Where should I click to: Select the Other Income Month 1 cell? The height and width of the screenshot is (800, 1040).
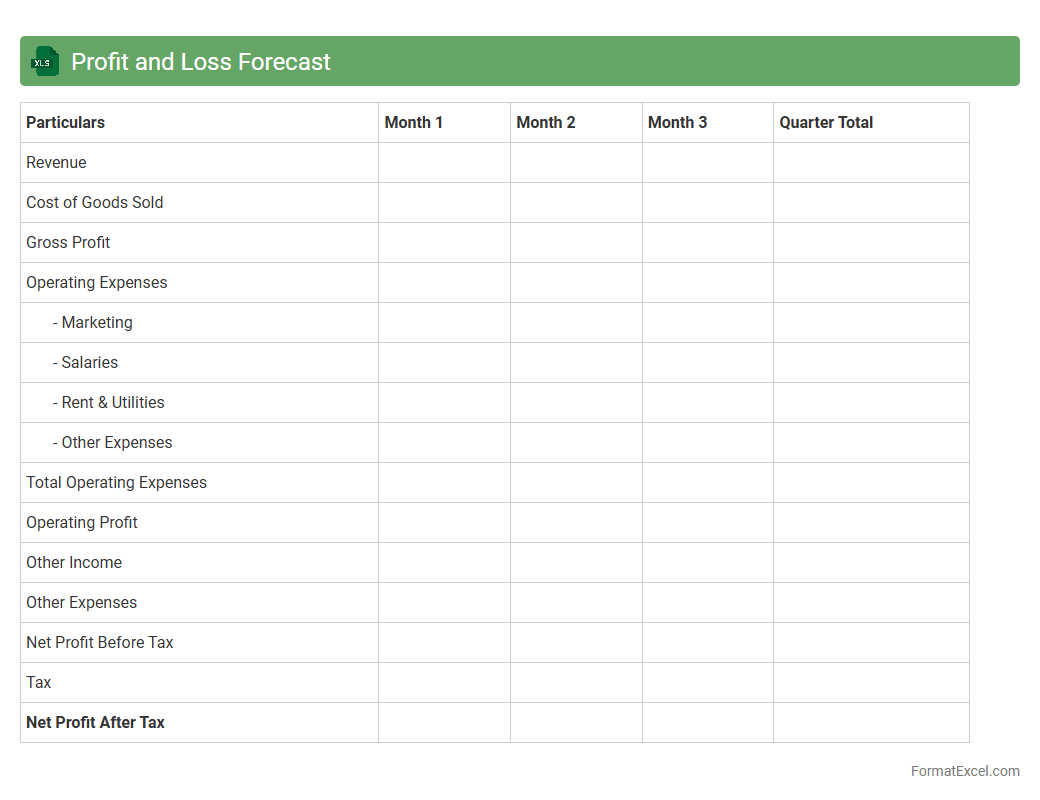pos(444,562)
